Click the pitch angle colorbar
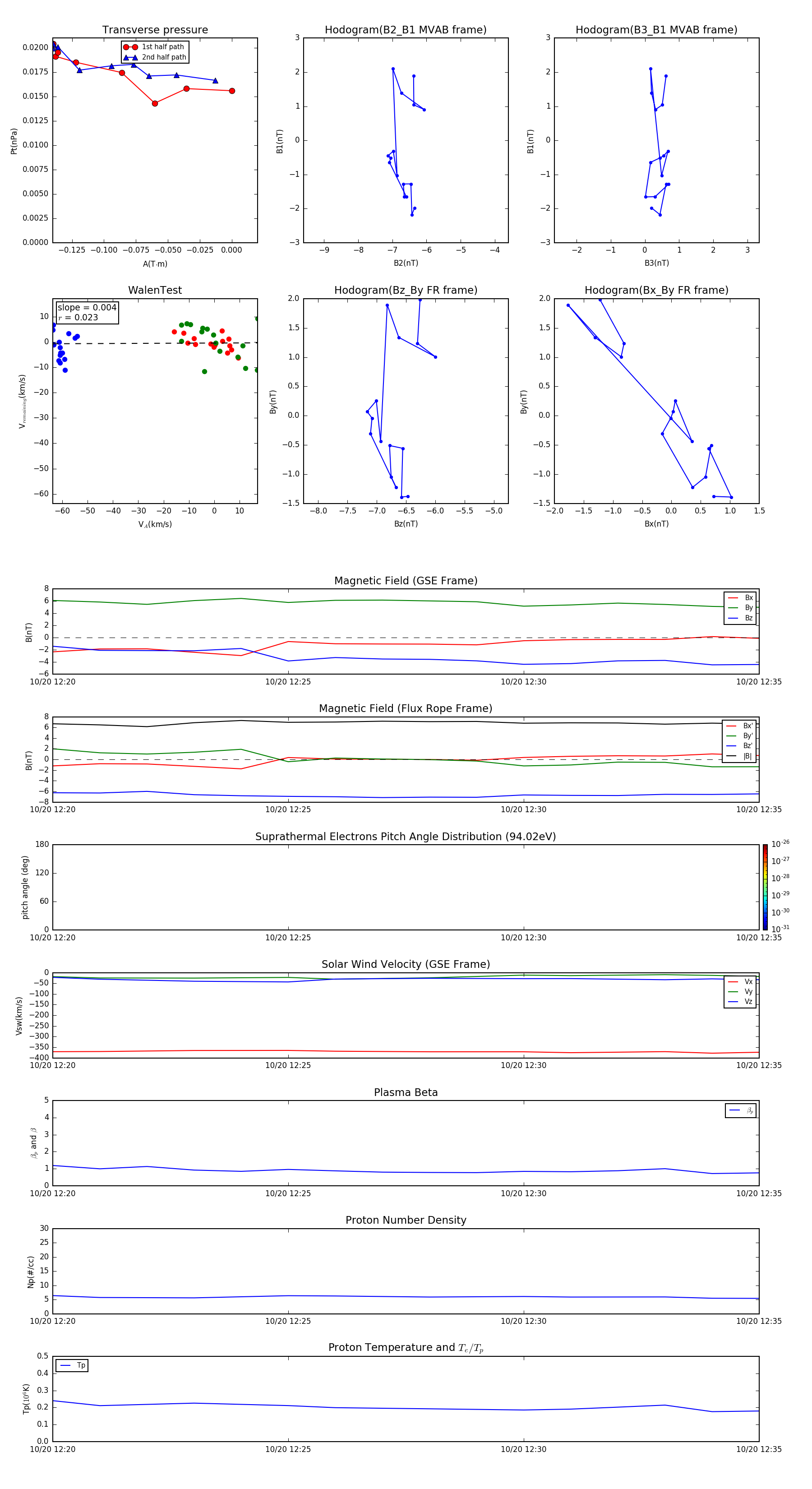 tap(765, 887)
